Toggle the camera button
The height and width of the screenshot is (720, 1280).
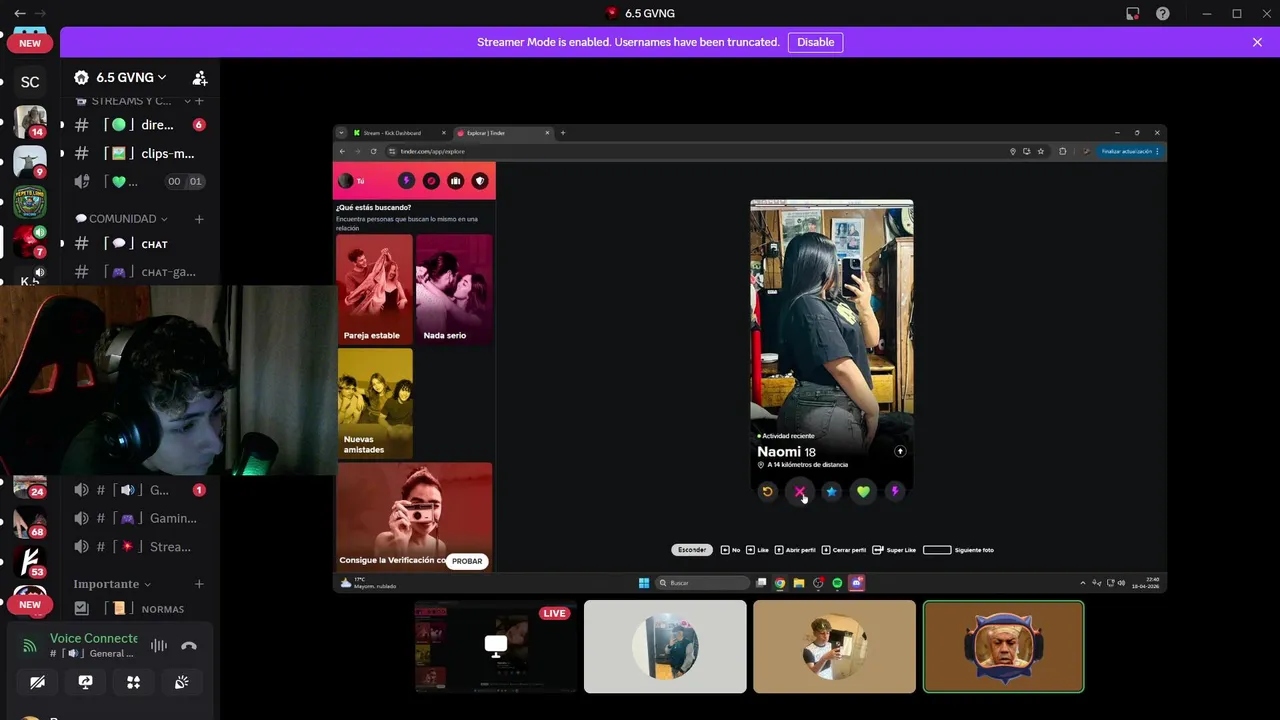(37, 682)
